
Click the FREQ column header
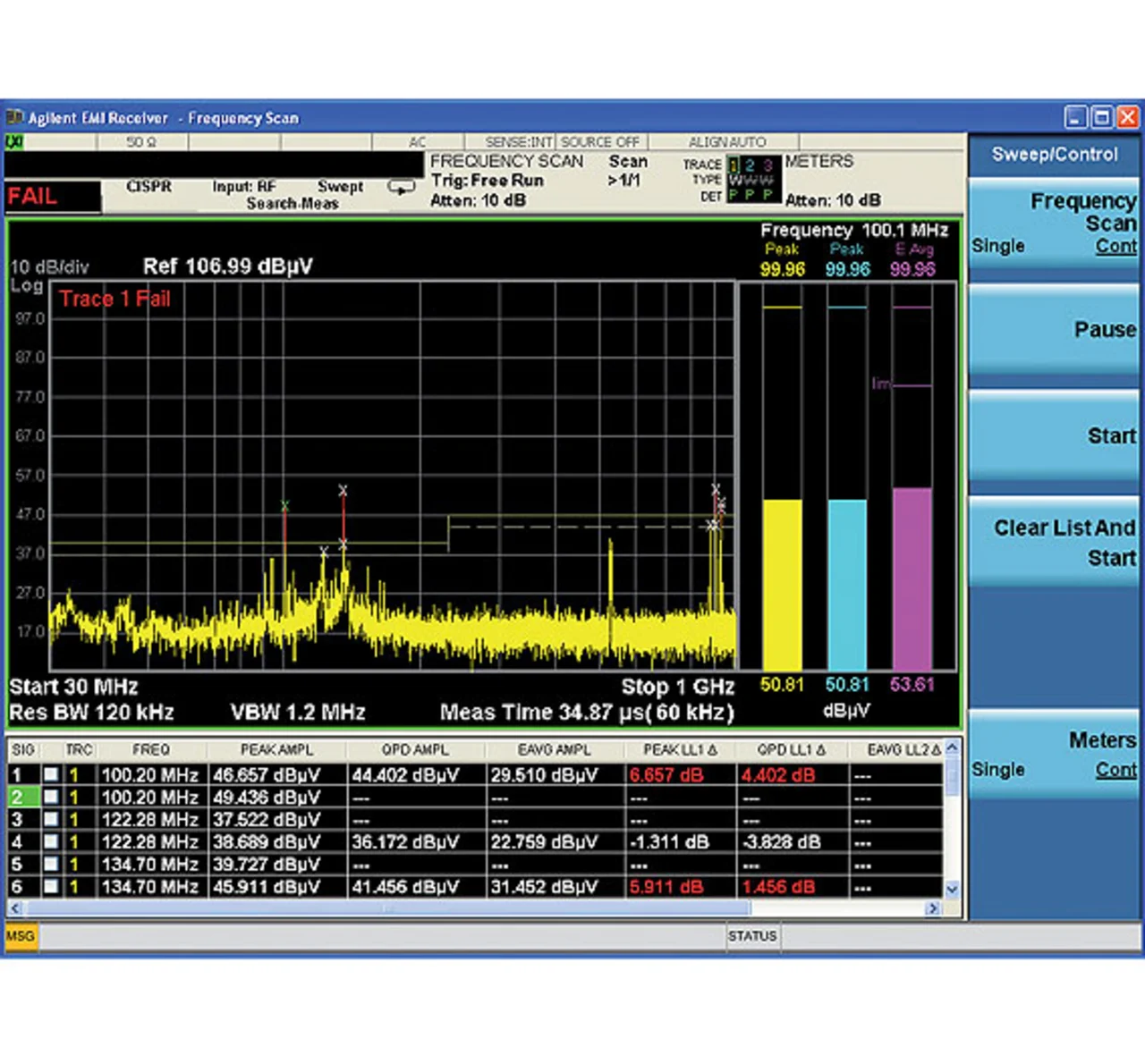[150, 749]
